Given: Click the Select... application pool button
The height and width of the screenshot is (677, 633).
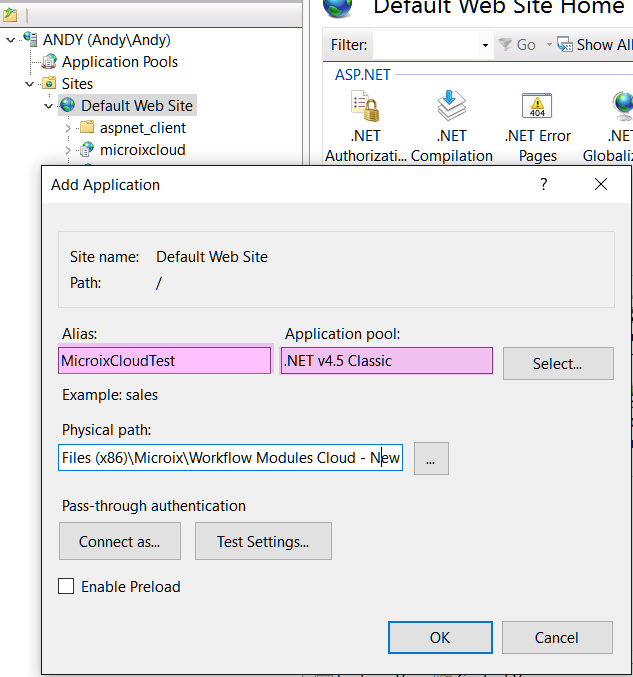Looking at the screenshot, I should 557,363.
